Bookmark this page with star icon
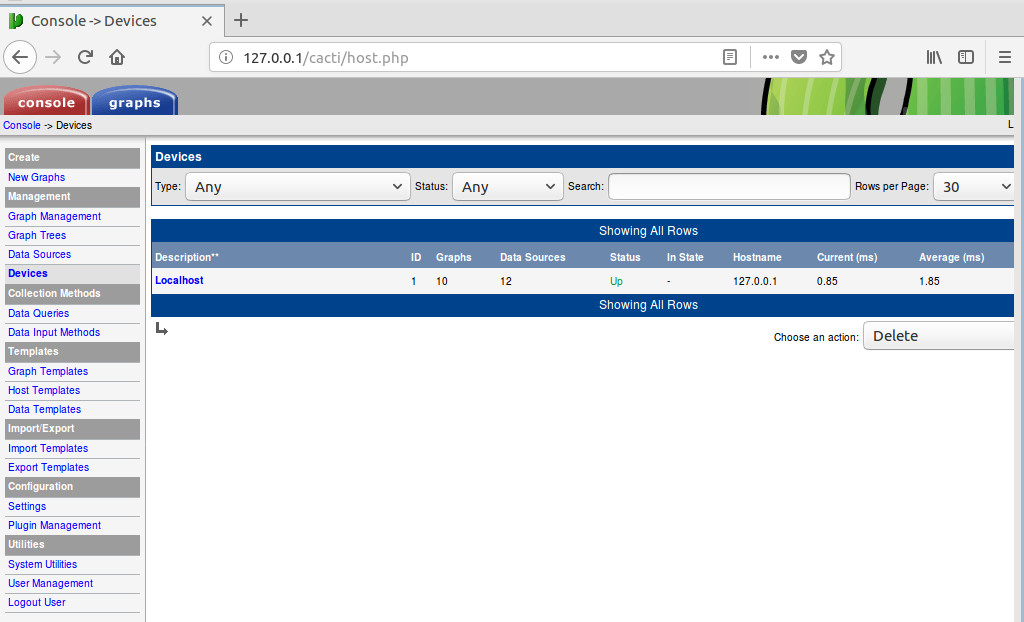1024x622 pixels. (x=827, y=57)
